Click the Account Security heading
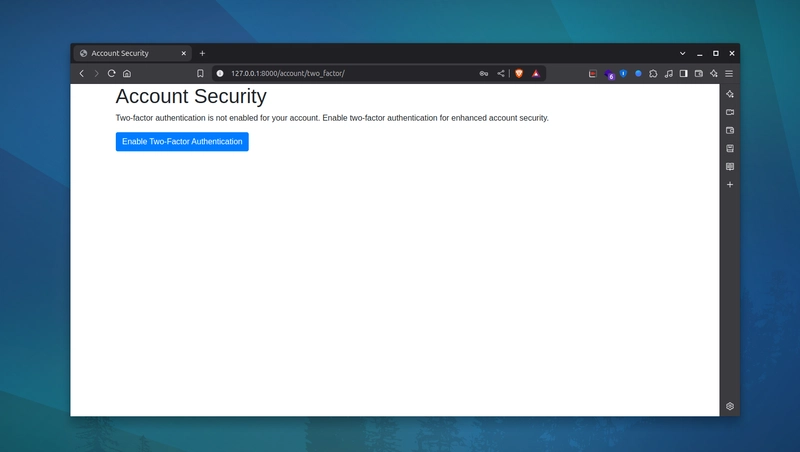Viewport: 800px width, 452px height. (x=191, y=96)
